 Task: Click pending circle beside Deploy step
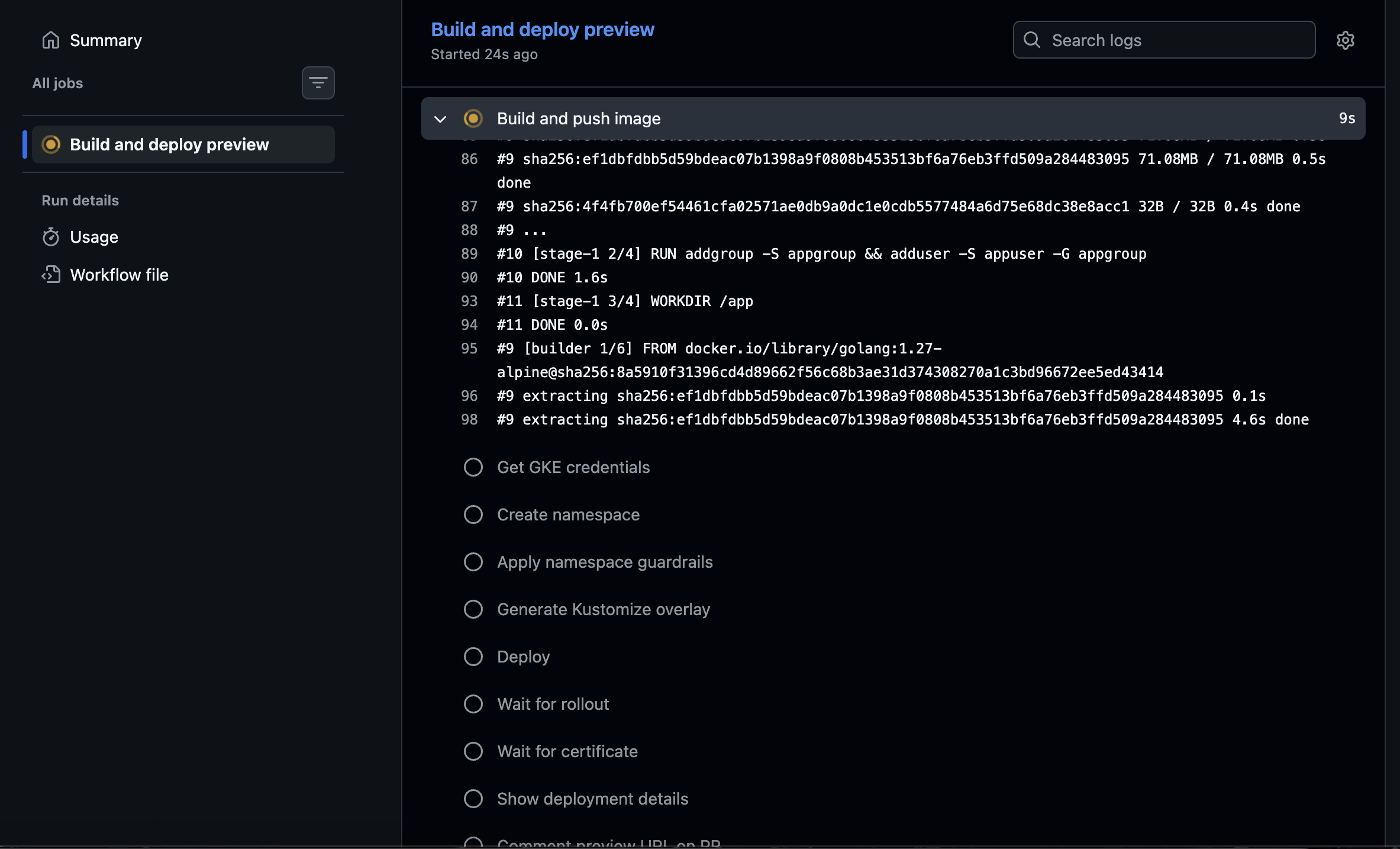click(473, 657)
